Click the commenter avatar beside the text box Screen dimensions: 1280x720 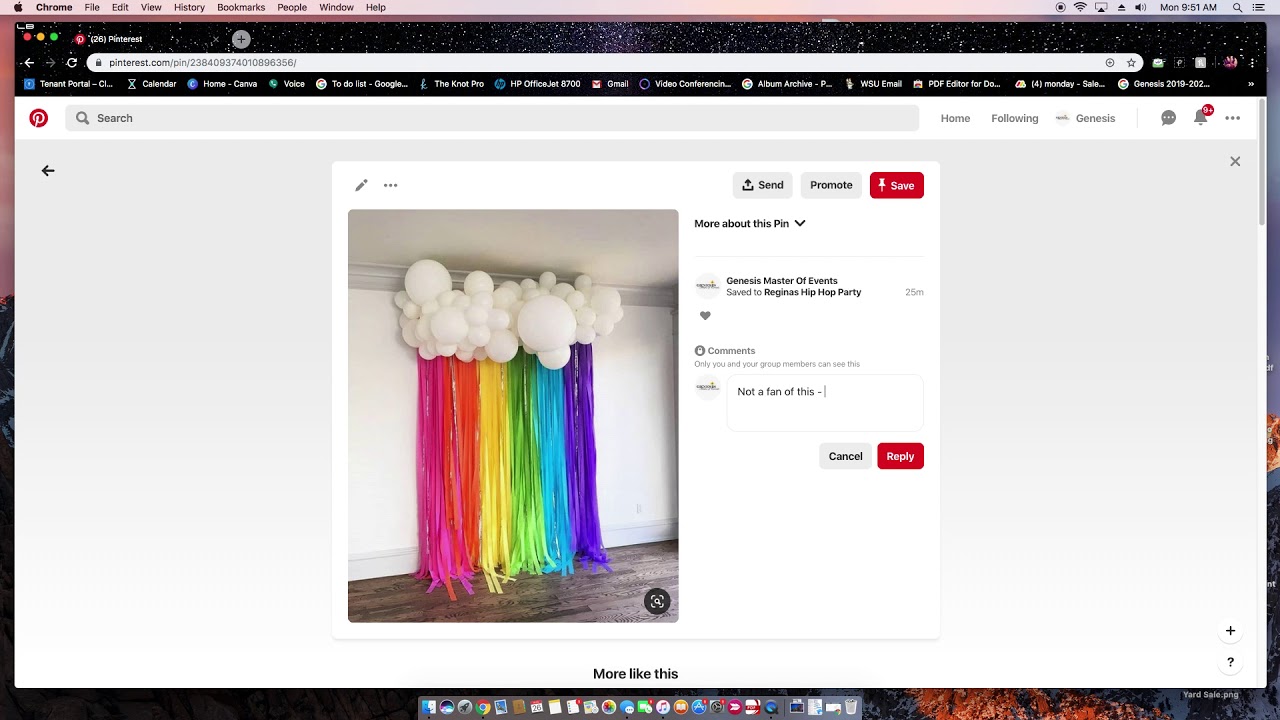(x=707, y=387)
